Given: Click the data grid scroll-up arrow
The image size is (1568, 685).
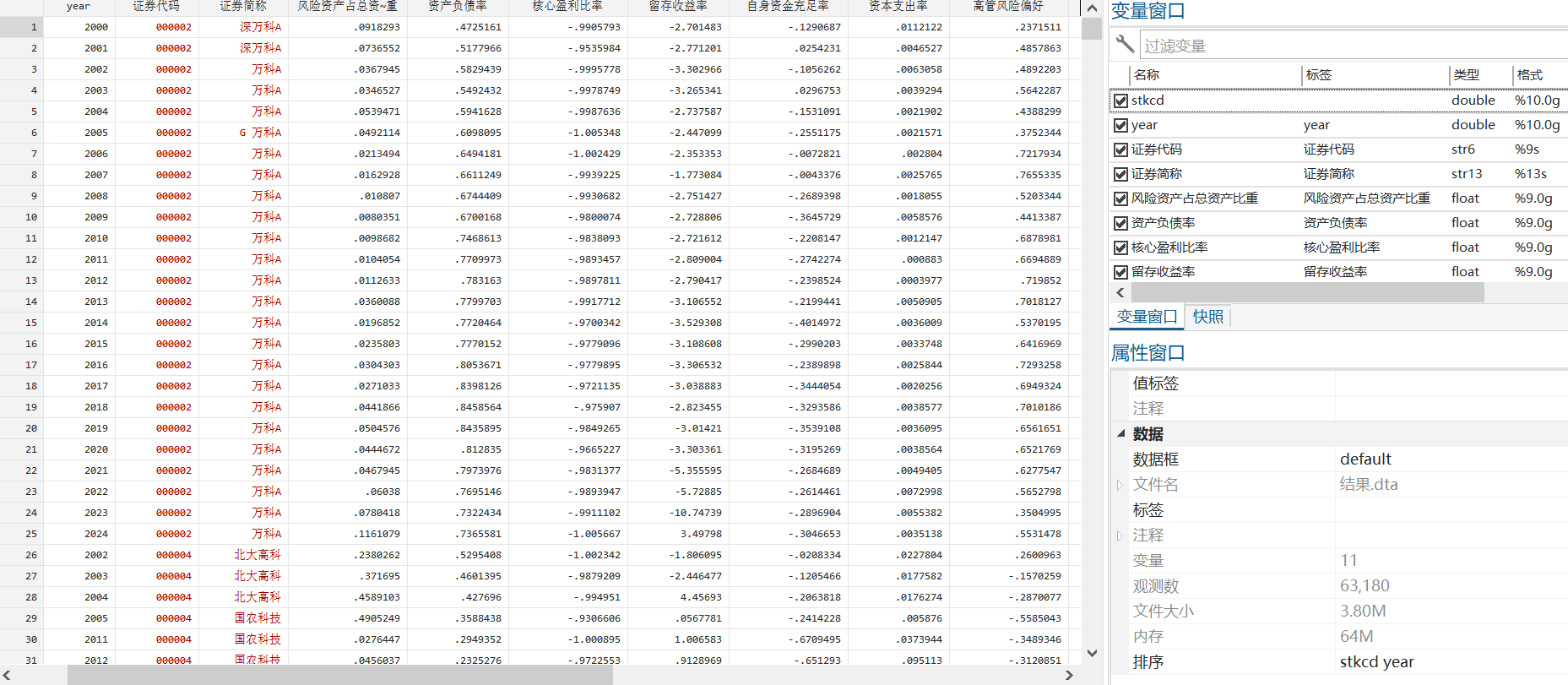Looking at the screenshot, I should click(1092, 8).
